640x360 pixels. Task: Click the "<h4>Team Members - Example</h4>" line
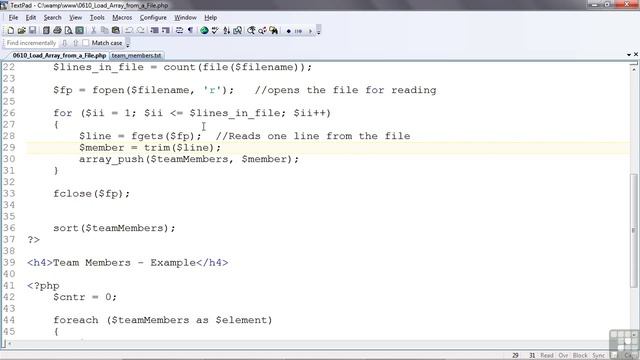[128, 262]
